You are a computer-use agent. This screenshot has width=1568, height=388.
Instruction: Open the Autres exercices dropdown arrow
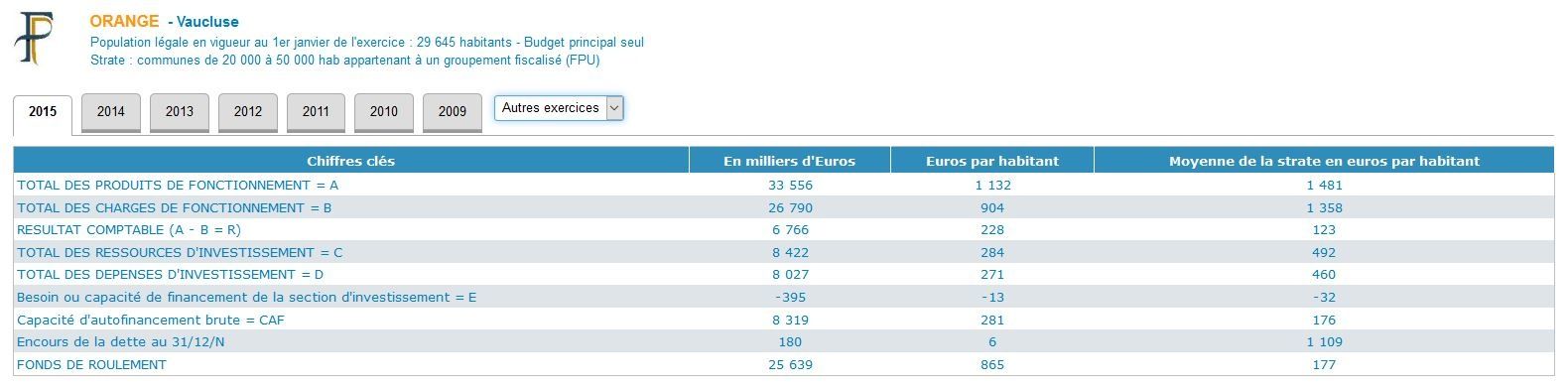click(x=614, y=108)
